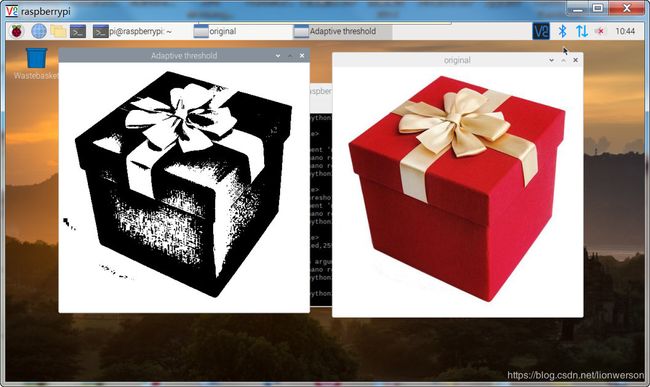Select 'Adaptive threshold' taskbar entry

(x=342, y=31)
